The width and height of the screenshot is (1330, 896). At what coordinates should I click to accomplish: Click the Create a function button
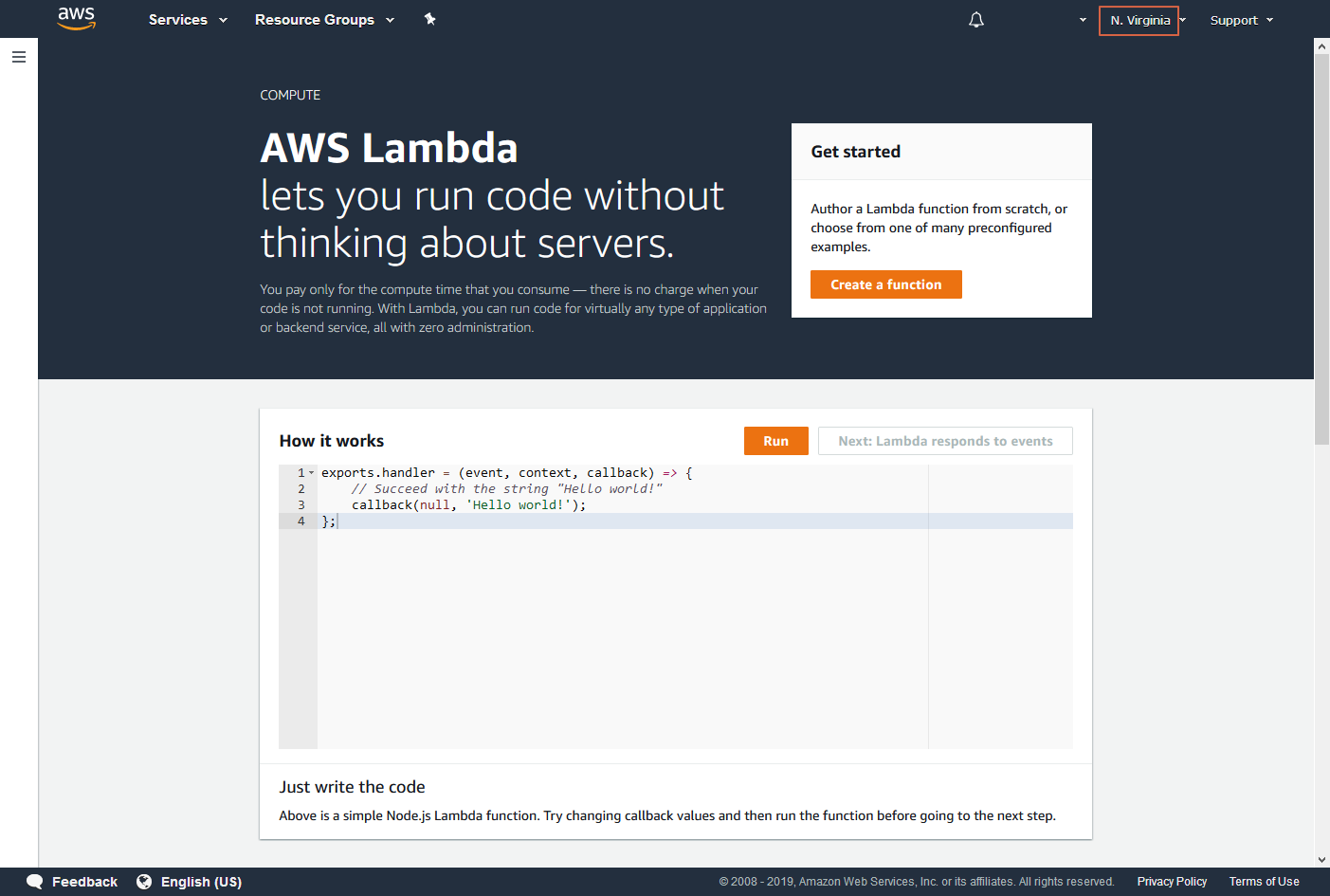(x=886, y=284)
